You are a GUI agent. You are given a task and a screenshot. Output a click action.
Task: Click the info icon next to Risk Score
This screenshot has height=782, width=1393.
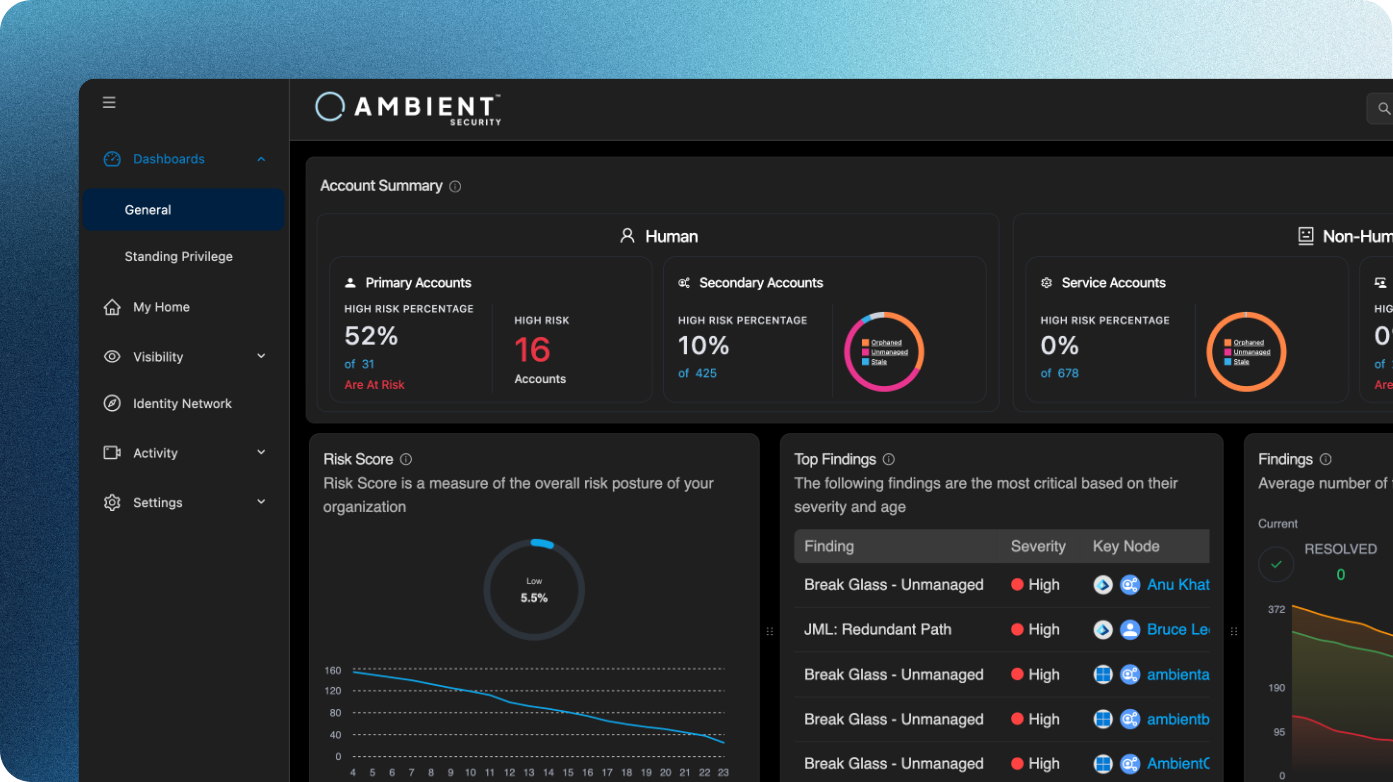coord(406,460)
